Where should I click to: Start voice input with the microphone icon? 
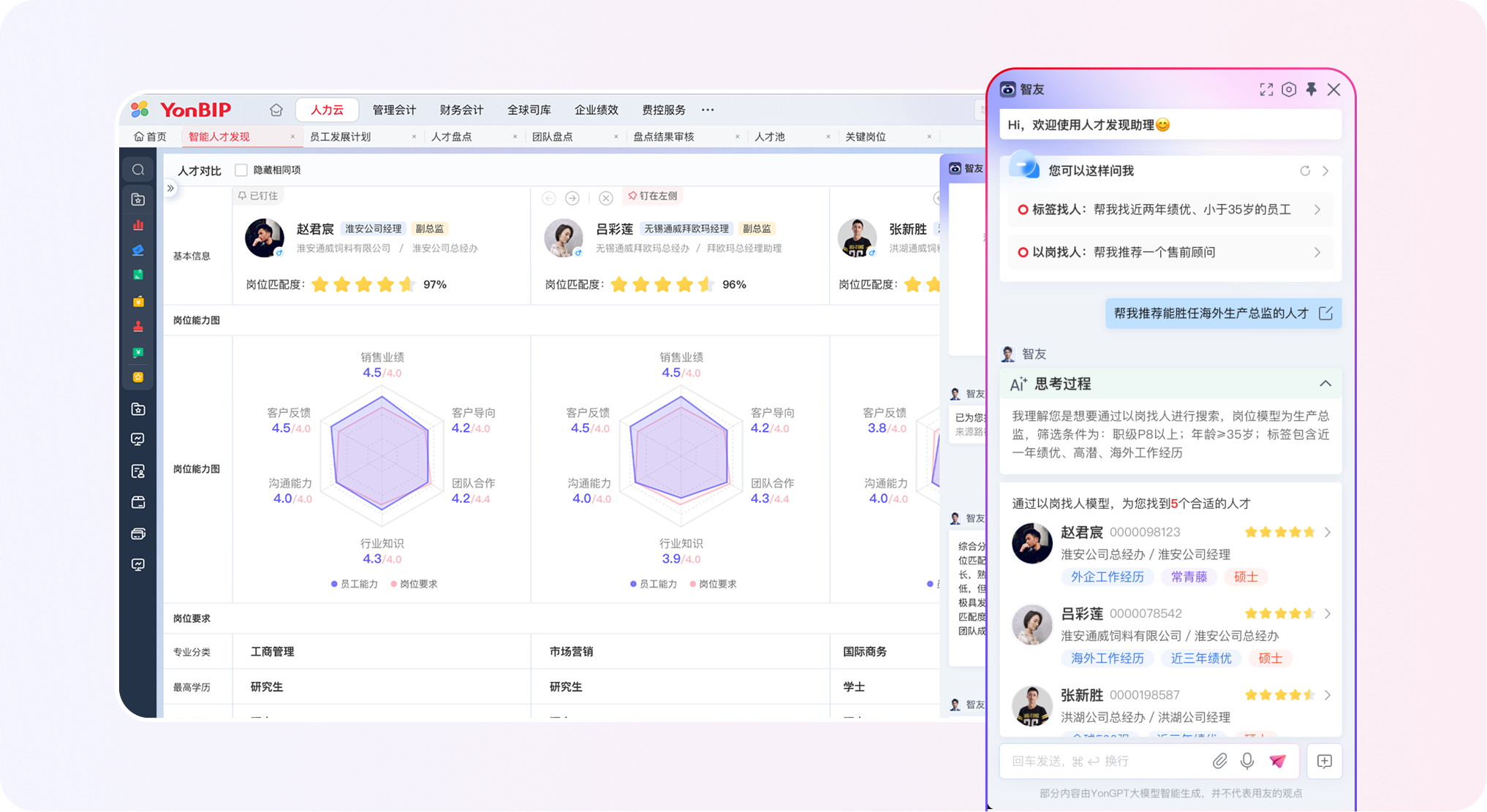coord(1247,761)
